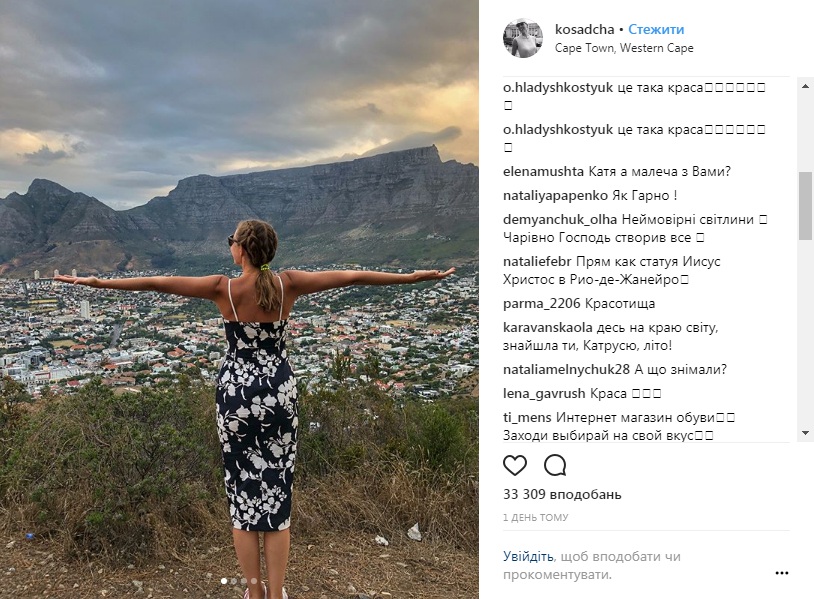Click the comment speech bubble icon
The image size is (814, 599).
555,465
